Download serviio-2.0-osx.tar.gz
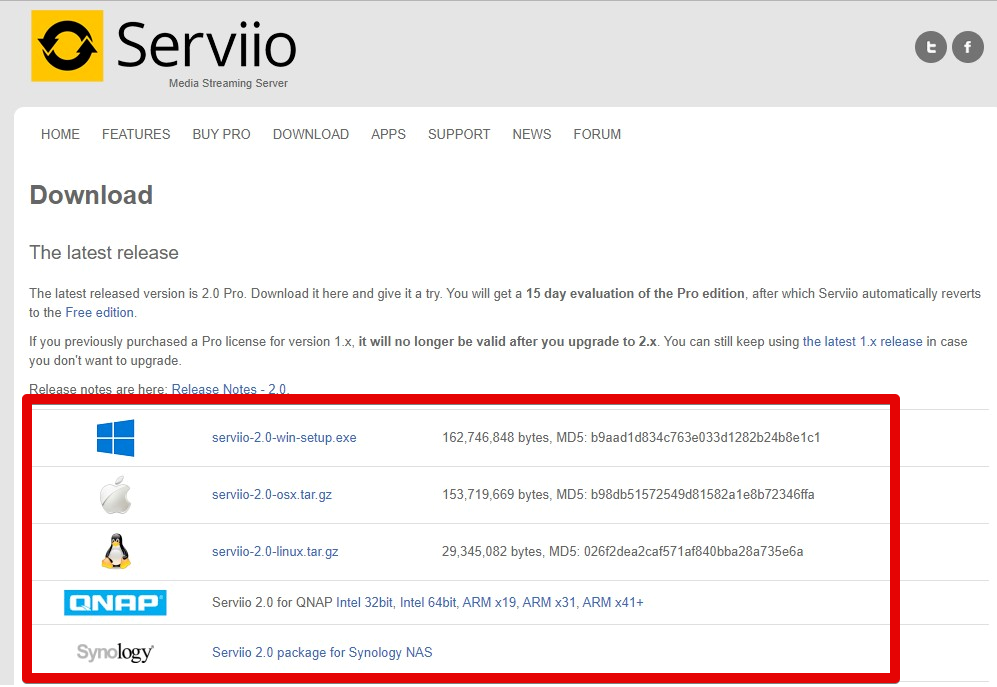997x687 pixels. 272,495
